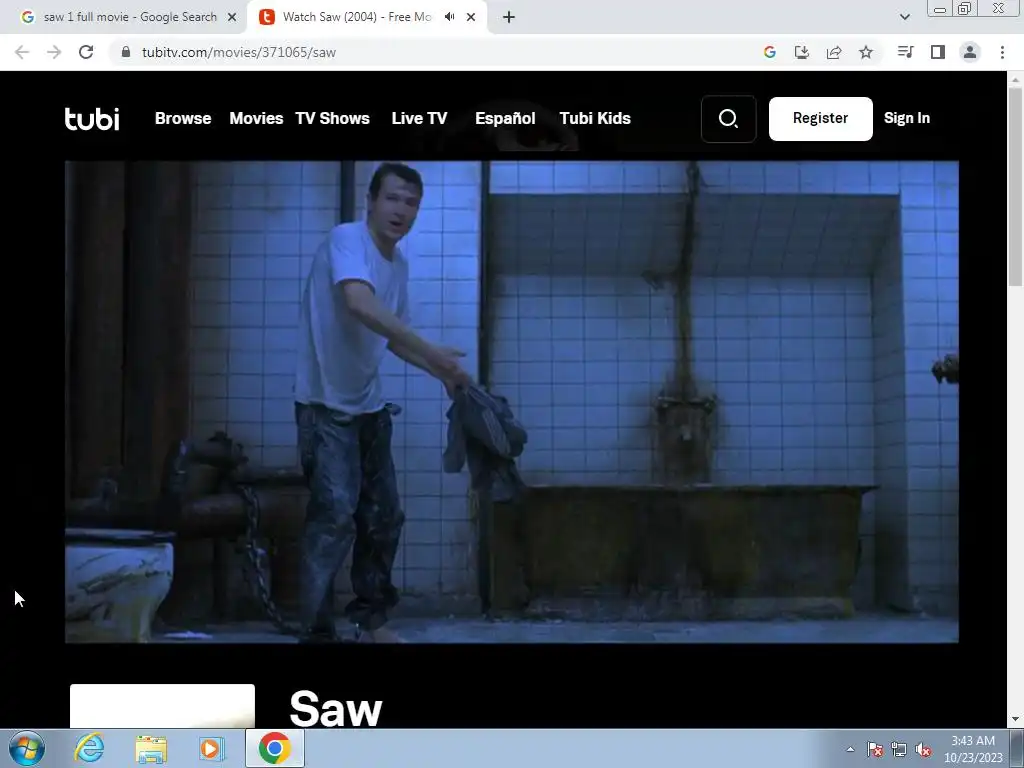Close the Google Search tab
Screen dimensions: 1024x768
pyautogui.click(x=232, y=17)
